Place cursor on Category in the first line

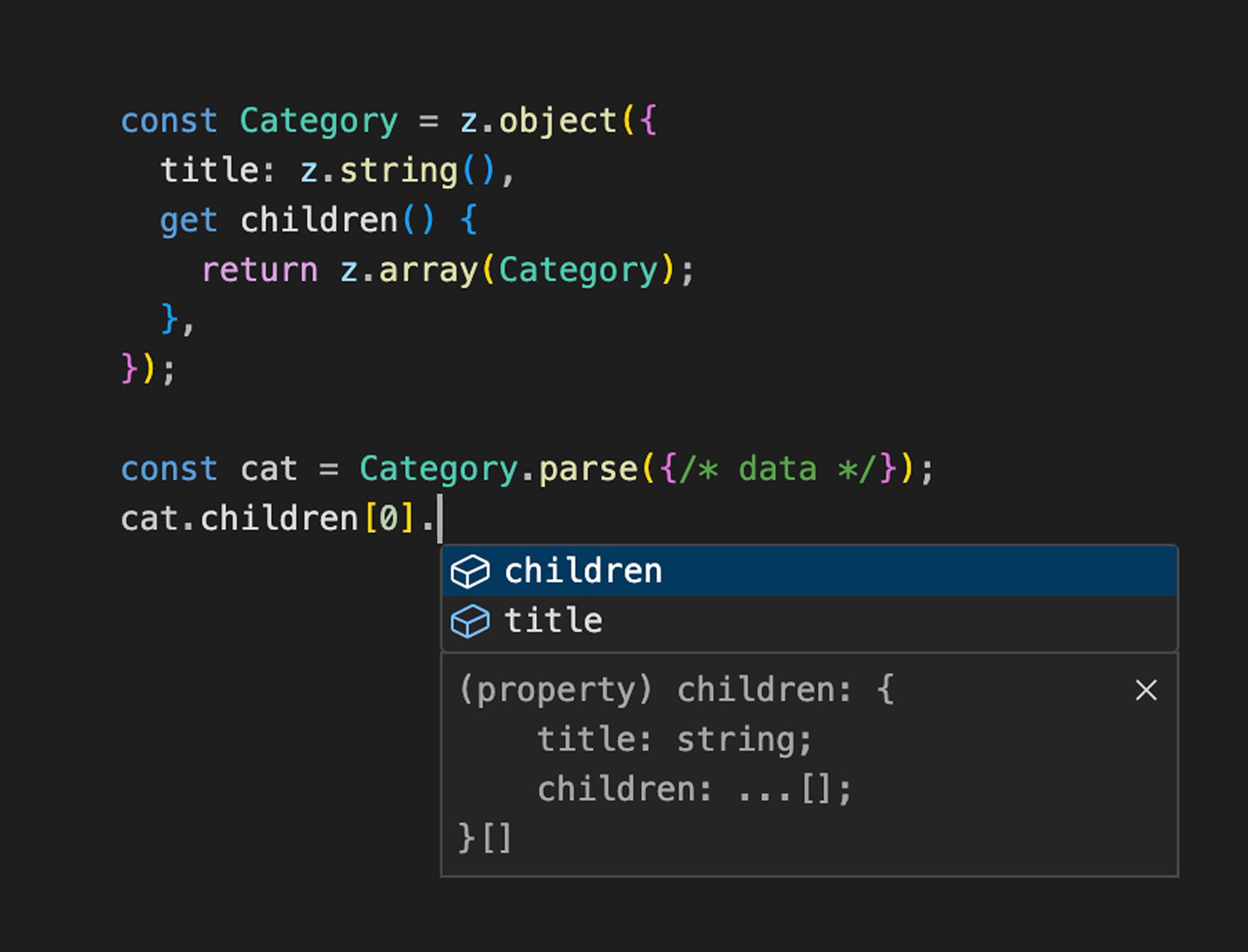coord(318,121)
